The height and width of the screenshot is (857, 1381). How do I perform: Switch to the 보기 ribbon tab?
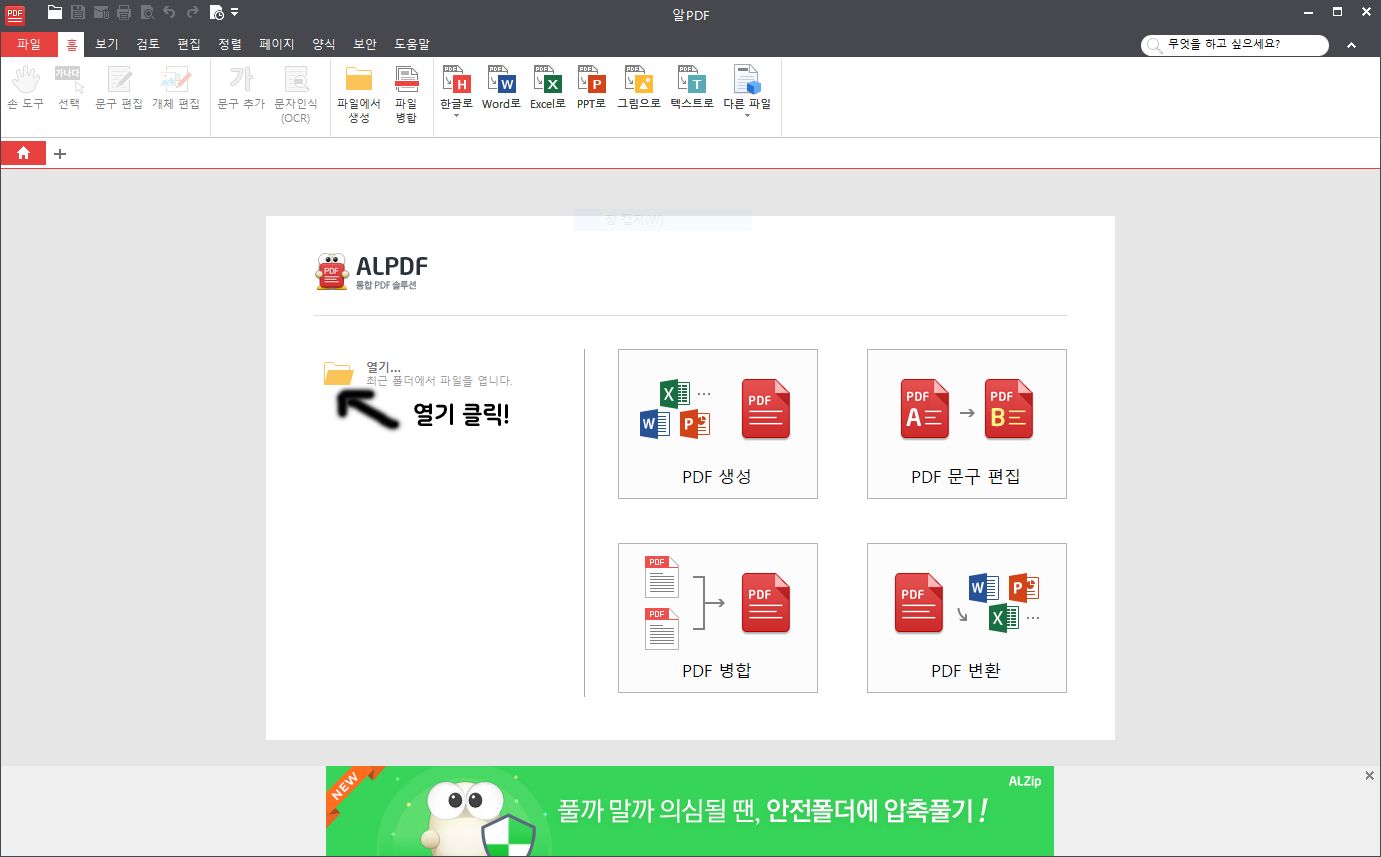click(107, 44)
